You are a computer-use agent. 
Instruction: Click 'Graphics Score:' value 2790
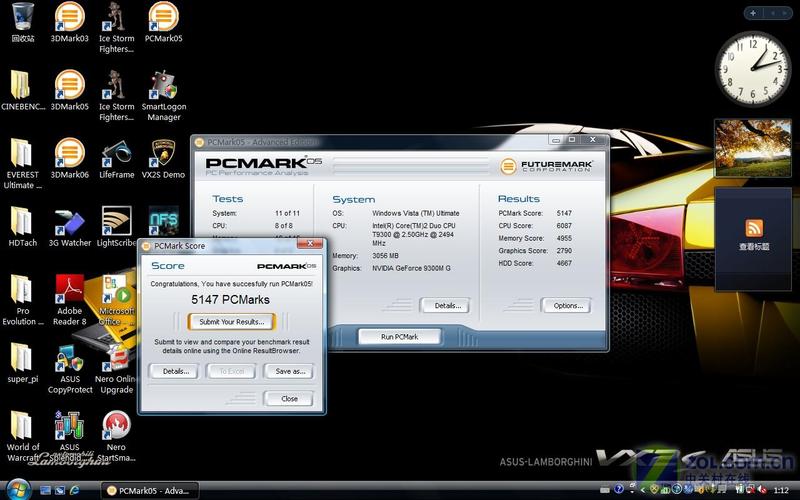(564, 251)
